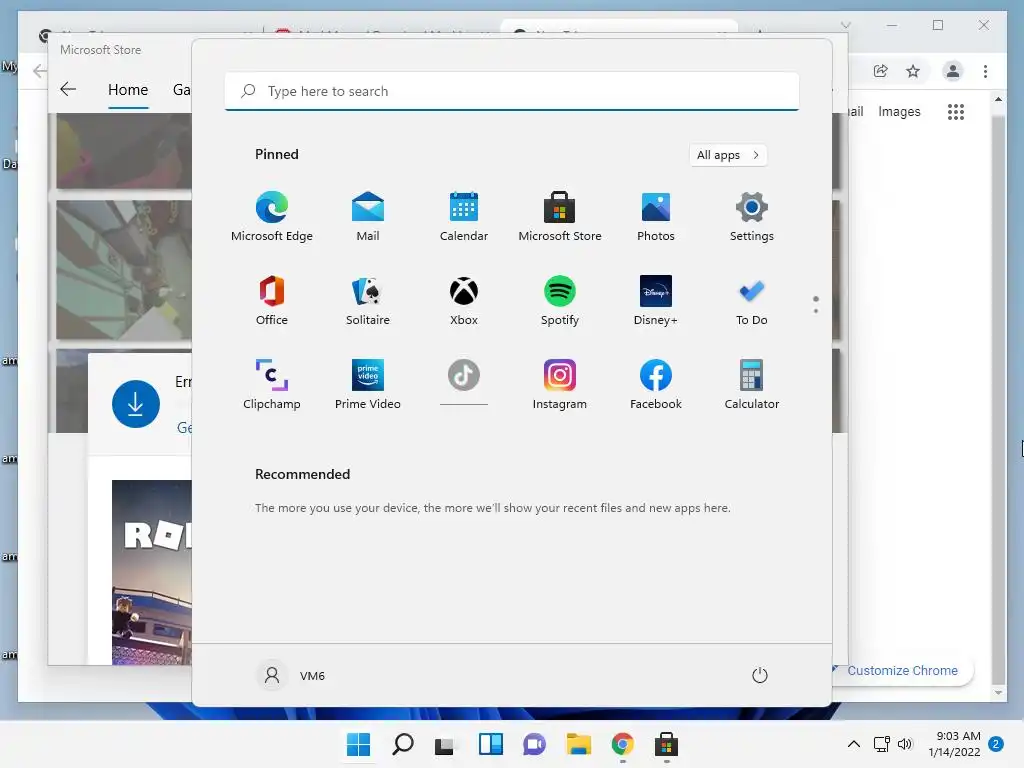Open Prime Video app
Screen dimensions: 1024x768
[x=368, y=385]
